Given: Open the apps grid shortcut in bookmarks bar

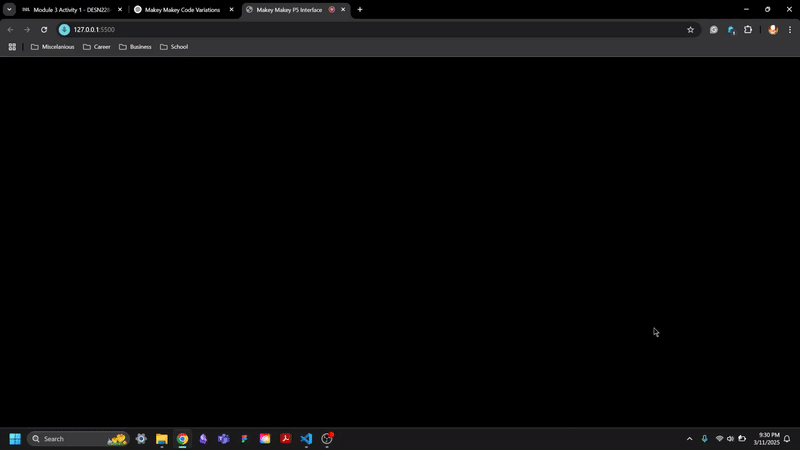Looking at the screenshot, I should [12, 47].
